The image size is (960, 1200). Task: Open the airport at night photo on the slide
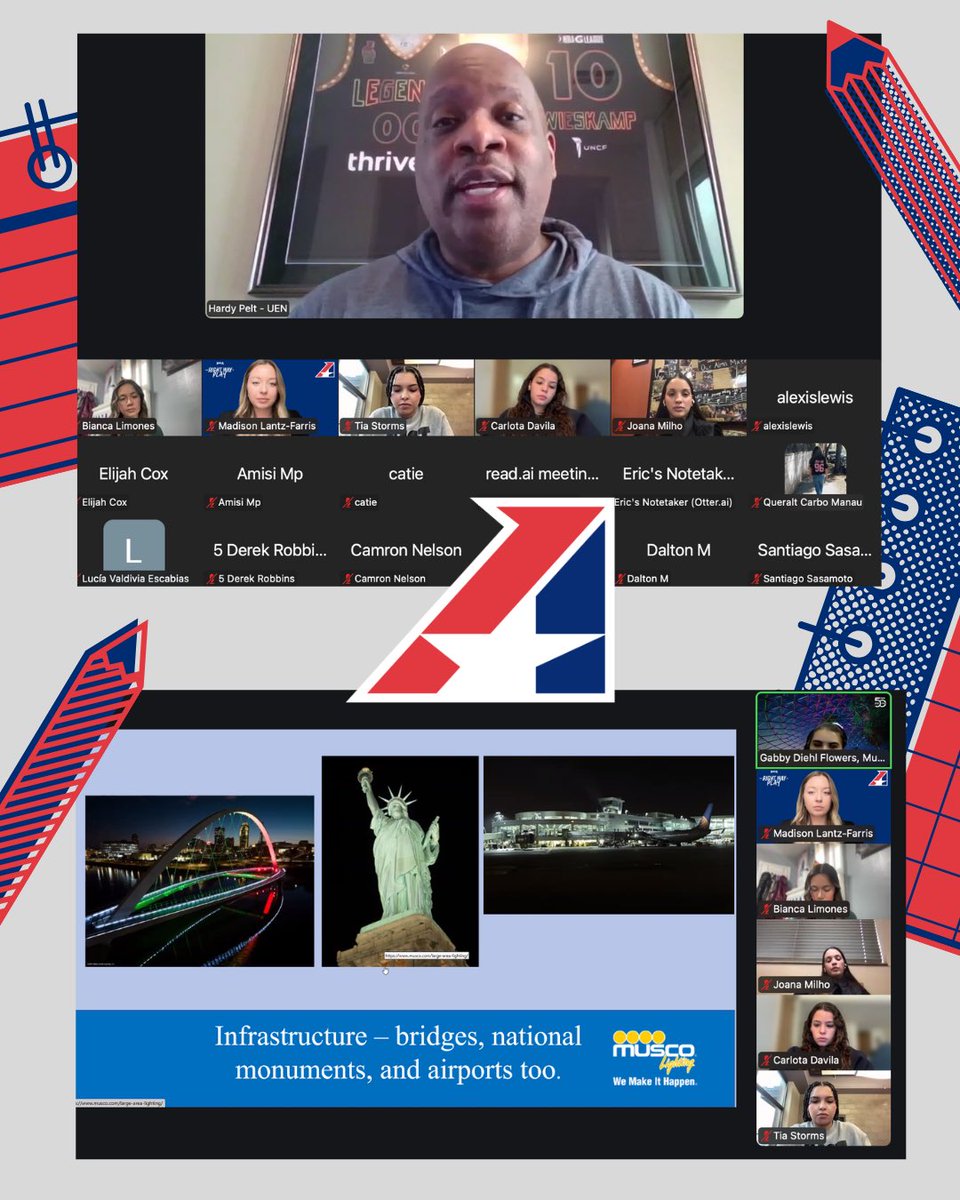(x=609, y=835)
